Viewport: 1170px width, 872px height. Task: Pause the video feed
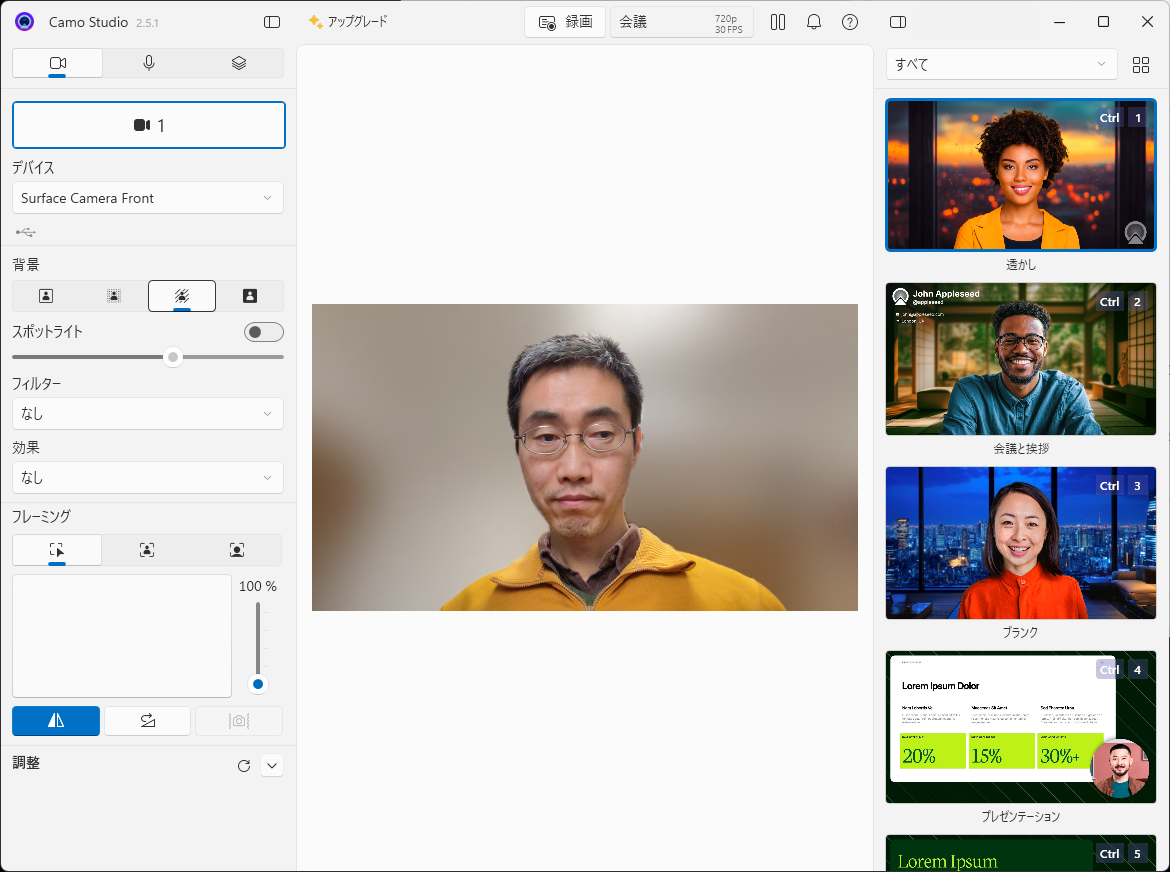[778, 22]
